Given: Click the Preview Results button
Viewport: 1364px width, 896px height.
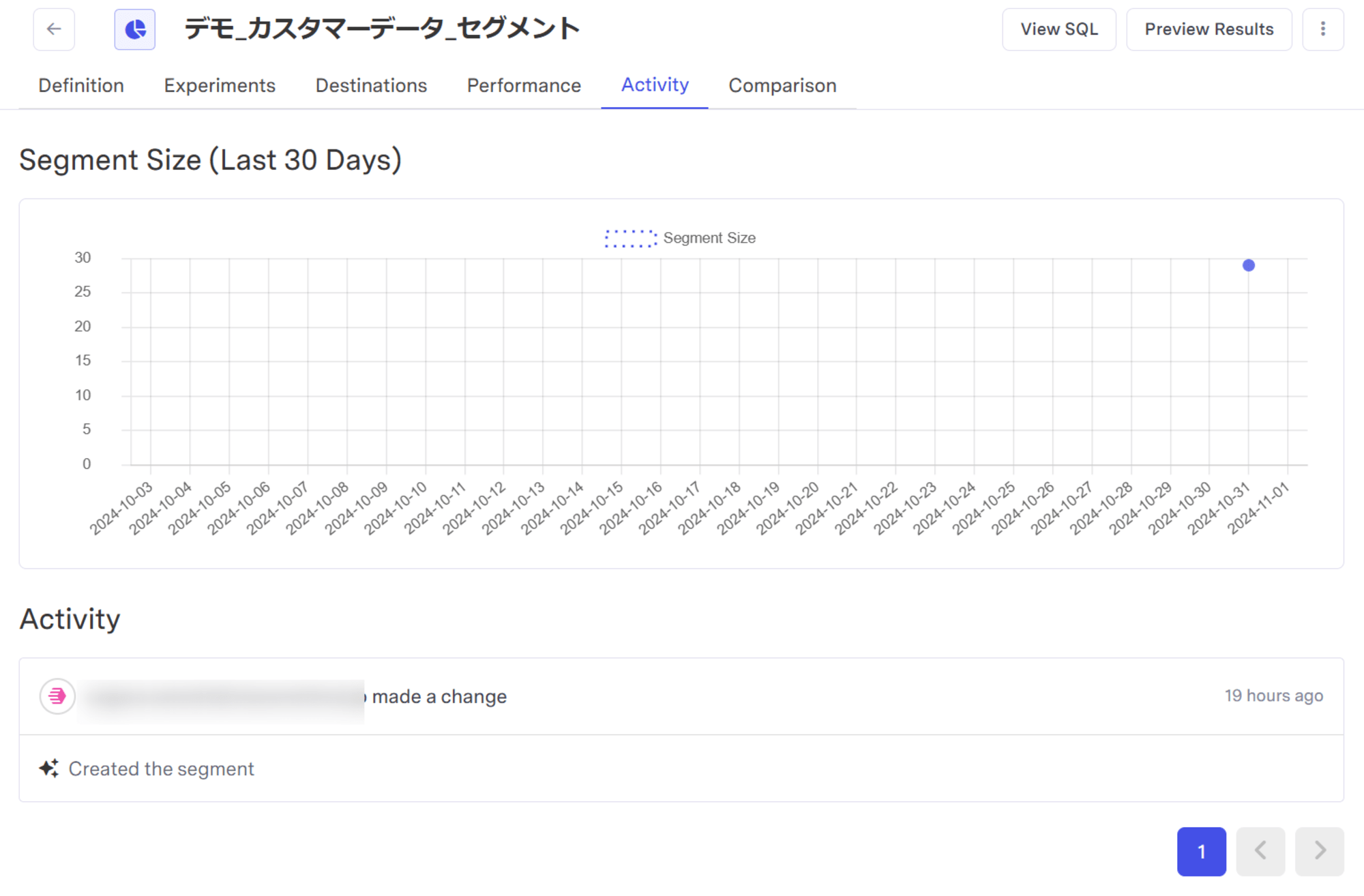Looking at the screenshot, I should tap(1209, 29).
